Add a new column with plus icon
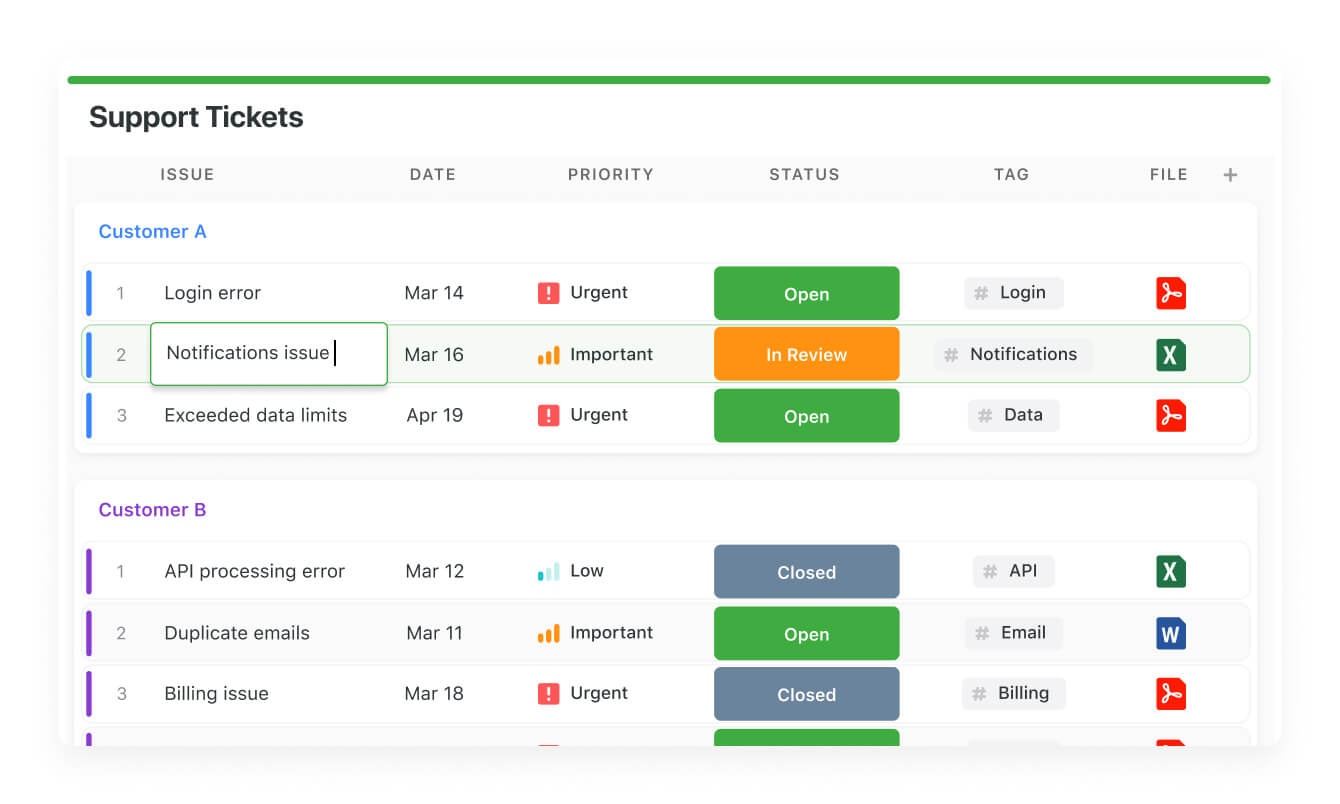 (x=1230, y=175)
